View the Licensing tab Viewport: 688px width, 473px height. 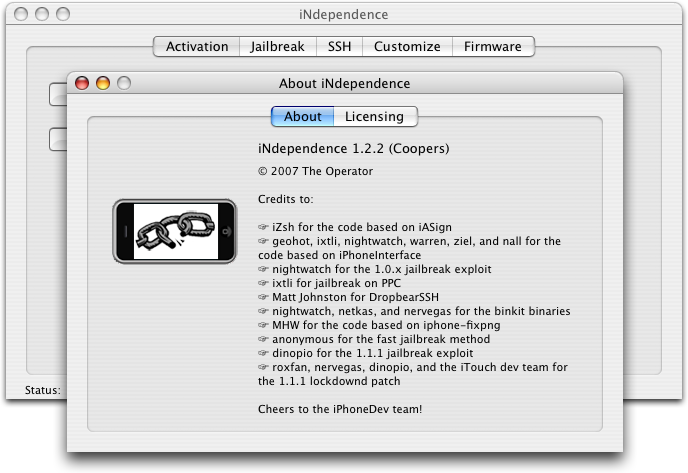click(x=374, y=117)
